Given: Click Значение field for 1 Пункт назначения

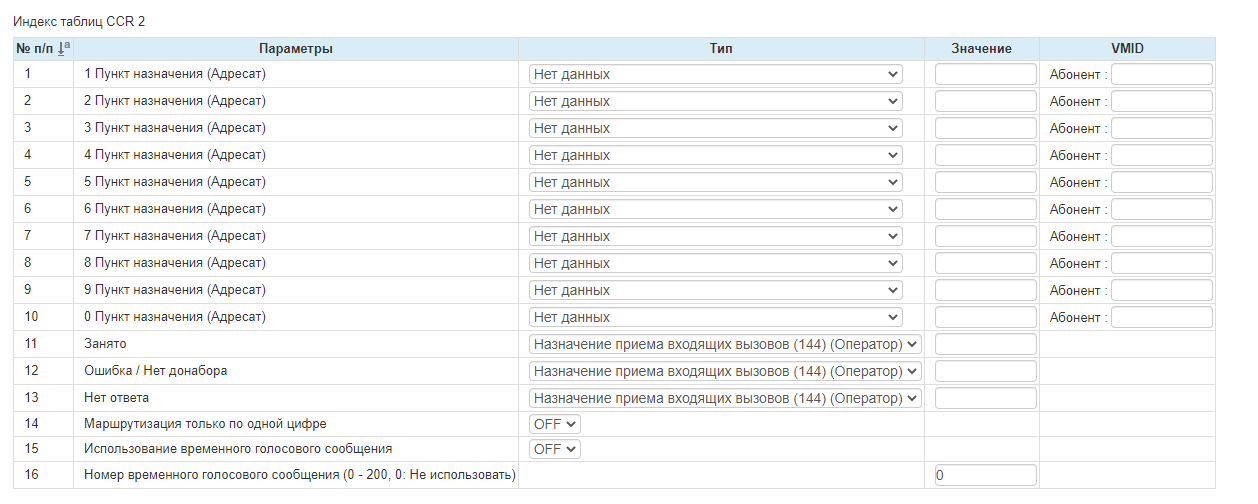Looking at the screenshot, I should (985, 74).
